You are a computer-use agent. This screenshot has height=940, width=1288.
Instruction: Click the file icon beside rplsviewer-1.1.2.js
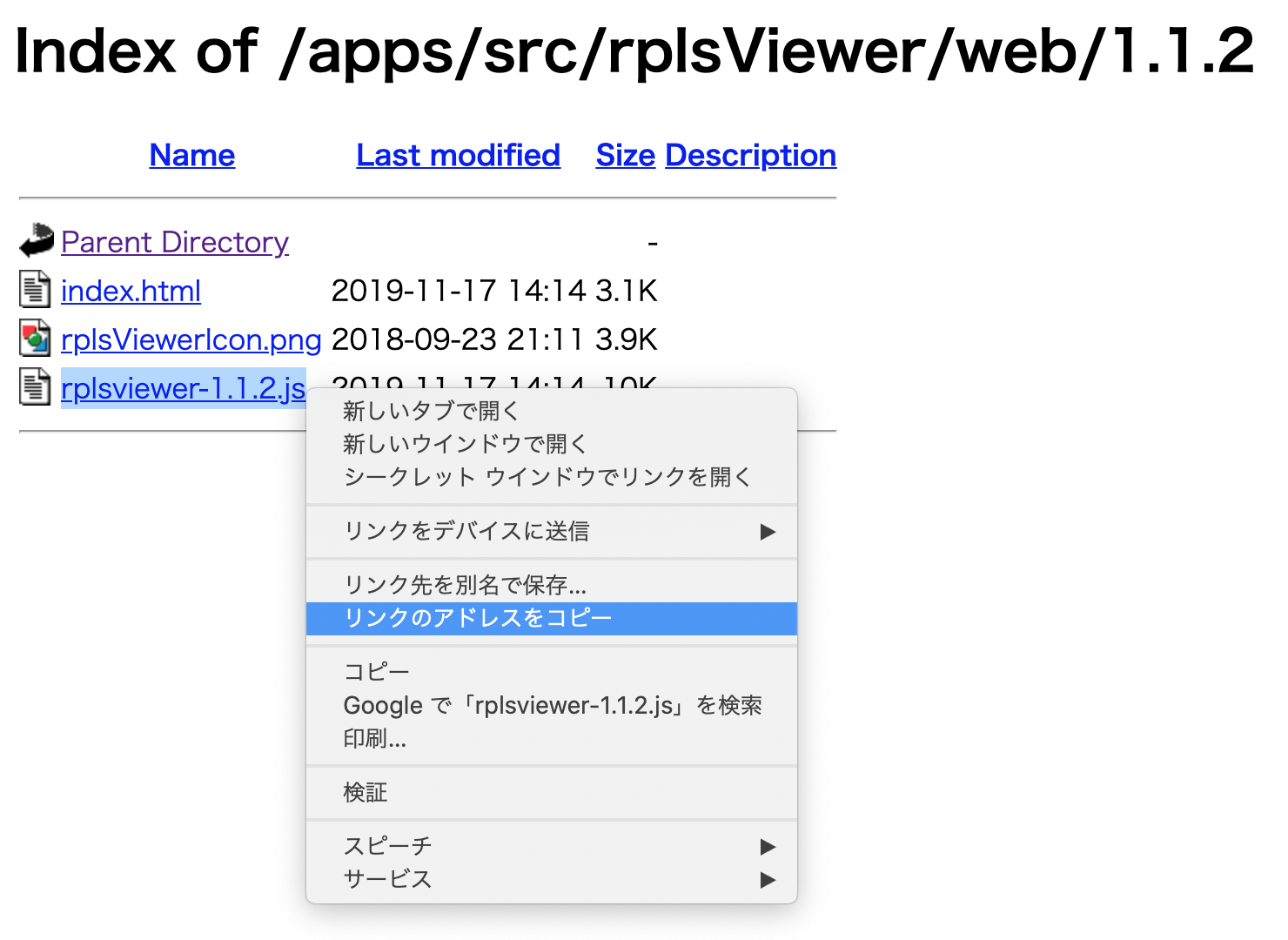33,386
